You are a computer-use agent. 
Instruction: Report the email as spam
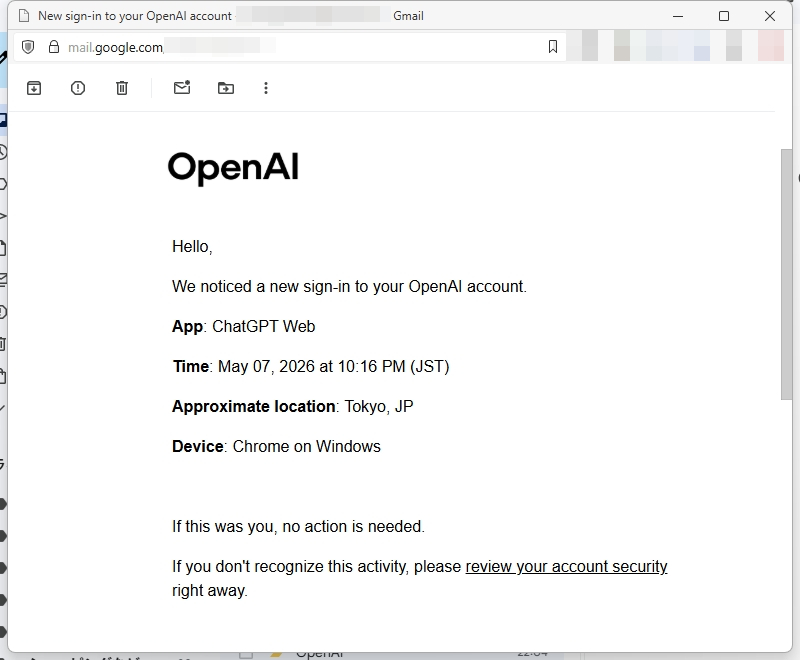[78, 88]
